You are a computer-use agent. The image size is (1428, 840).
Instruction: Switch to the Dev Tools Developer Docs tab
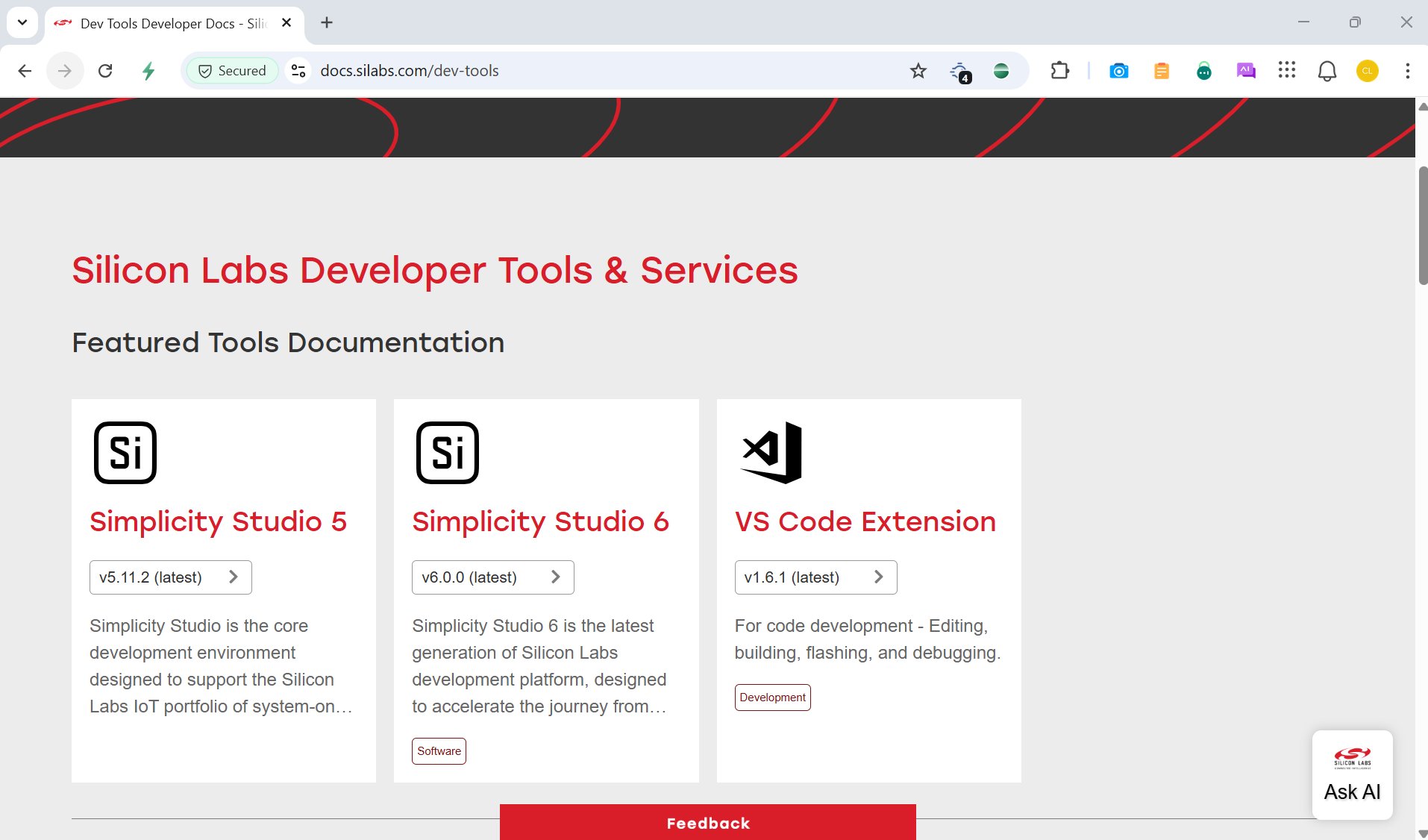pos(164,23)
